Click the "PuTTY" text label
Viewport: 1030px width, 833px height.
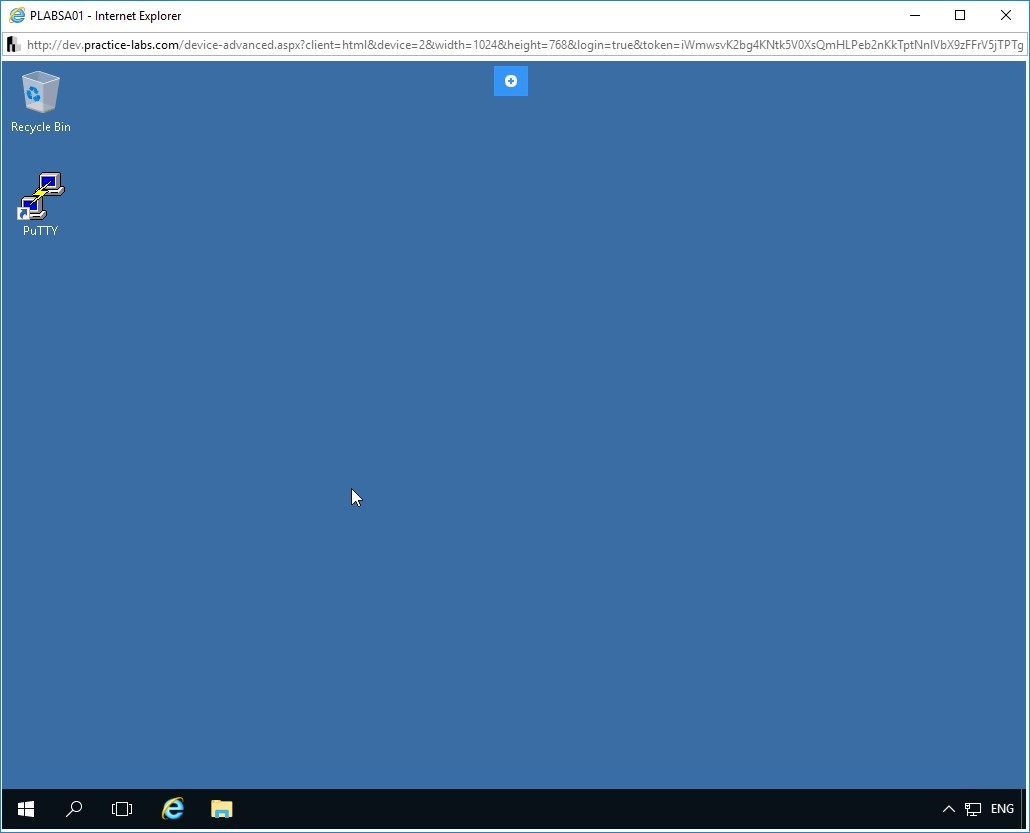[x=40, y=231]
